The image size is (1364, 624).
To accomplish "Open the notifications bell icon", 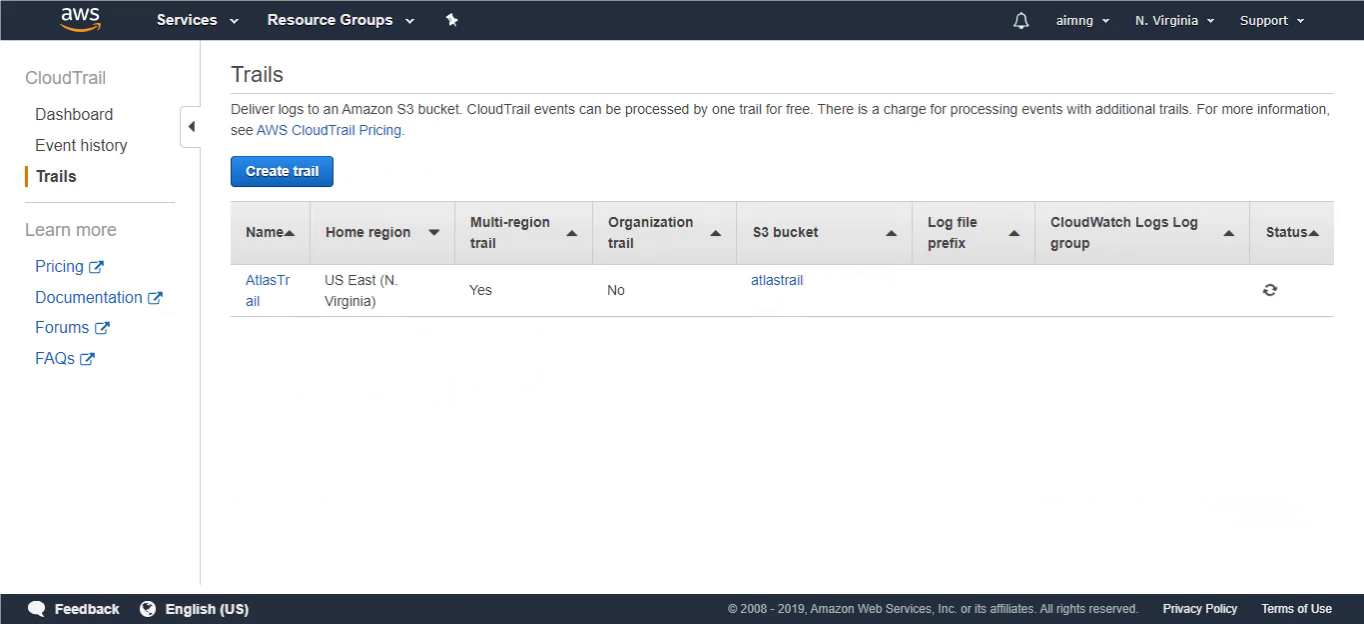I will coord(1021,20).
